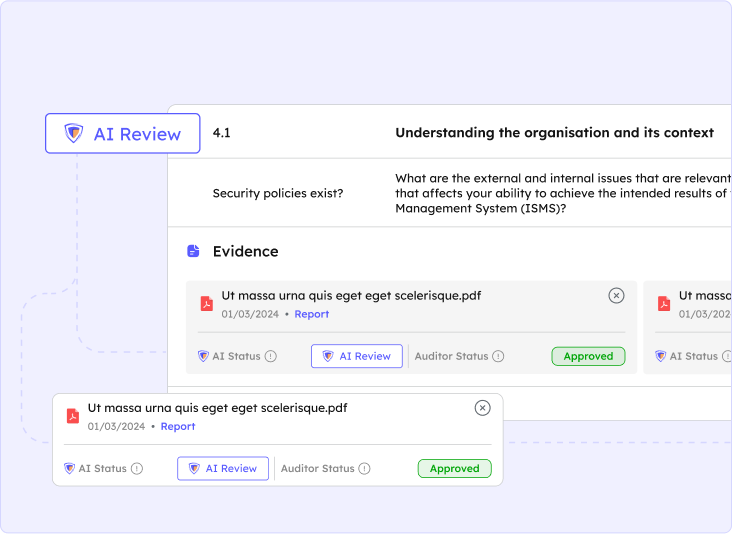Image resolution: width=732 pixels, height=534 pixels.
Task: Dismiss the first Evidence card with its X icon
Action: [616, 295]
